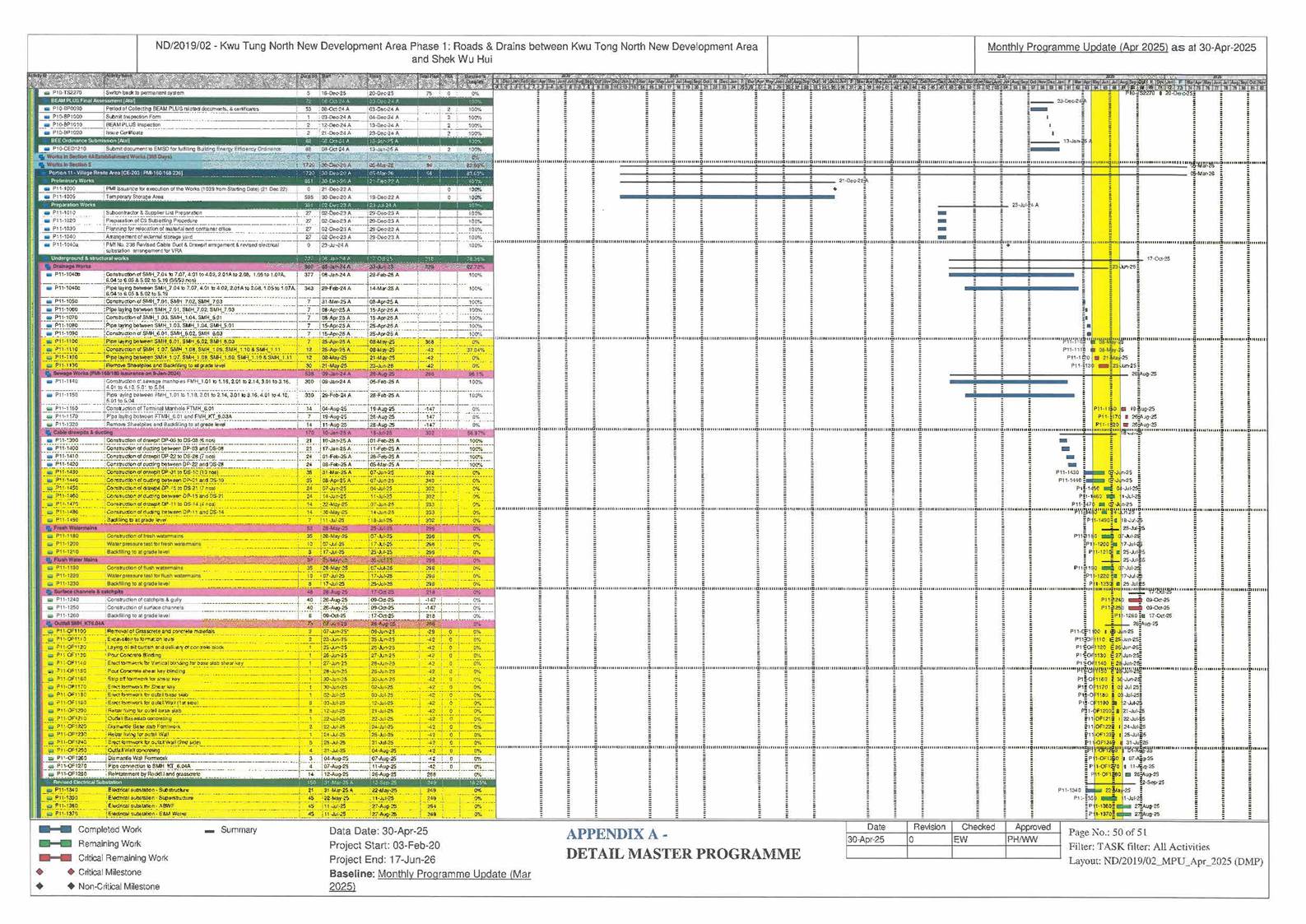This screenshot has width=1306, height=924.
Task: Select WBS icon for Cable drawpits & ducting
Action: [49, 432]
